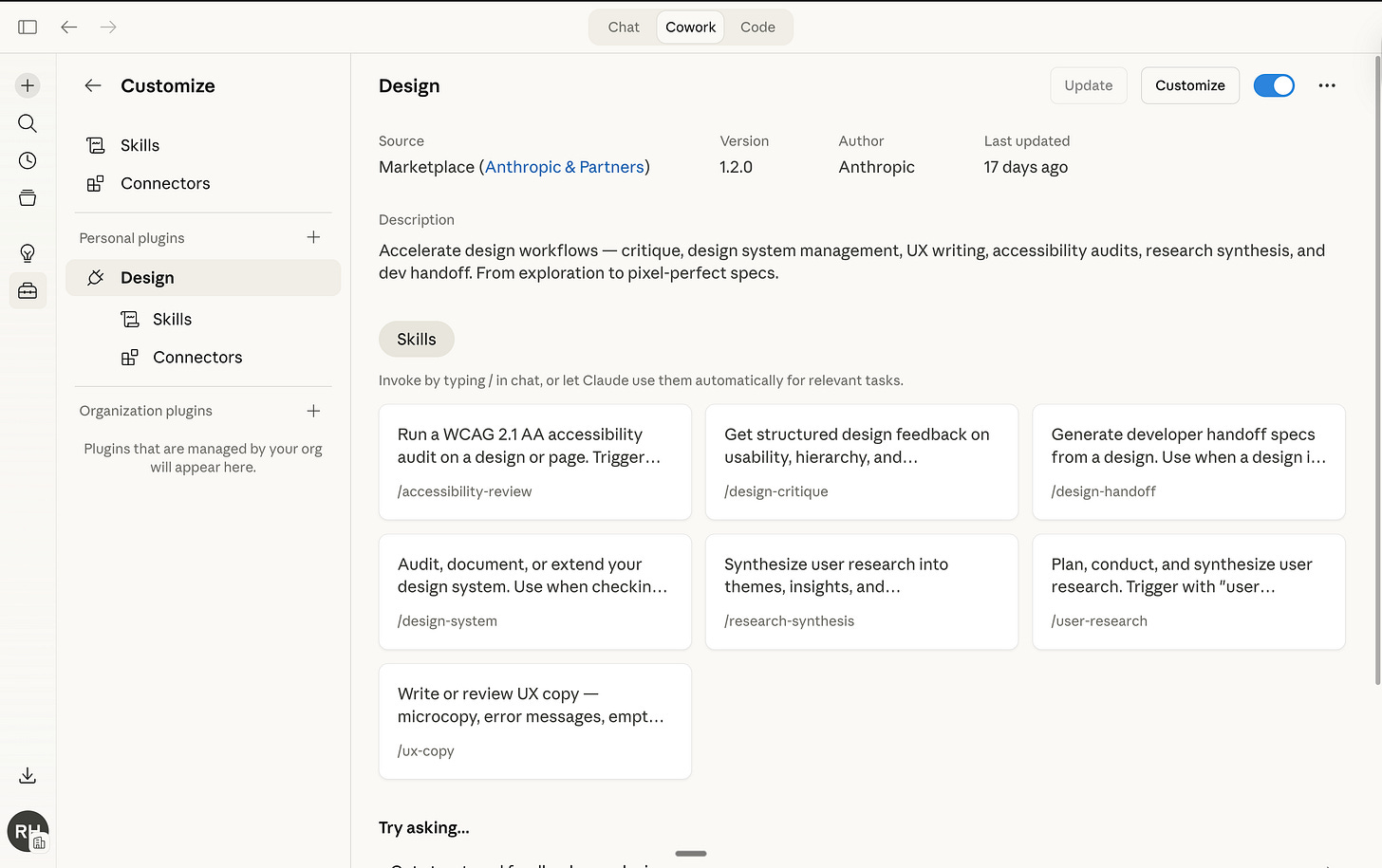Open the Anthropic & Partners link

564,167
